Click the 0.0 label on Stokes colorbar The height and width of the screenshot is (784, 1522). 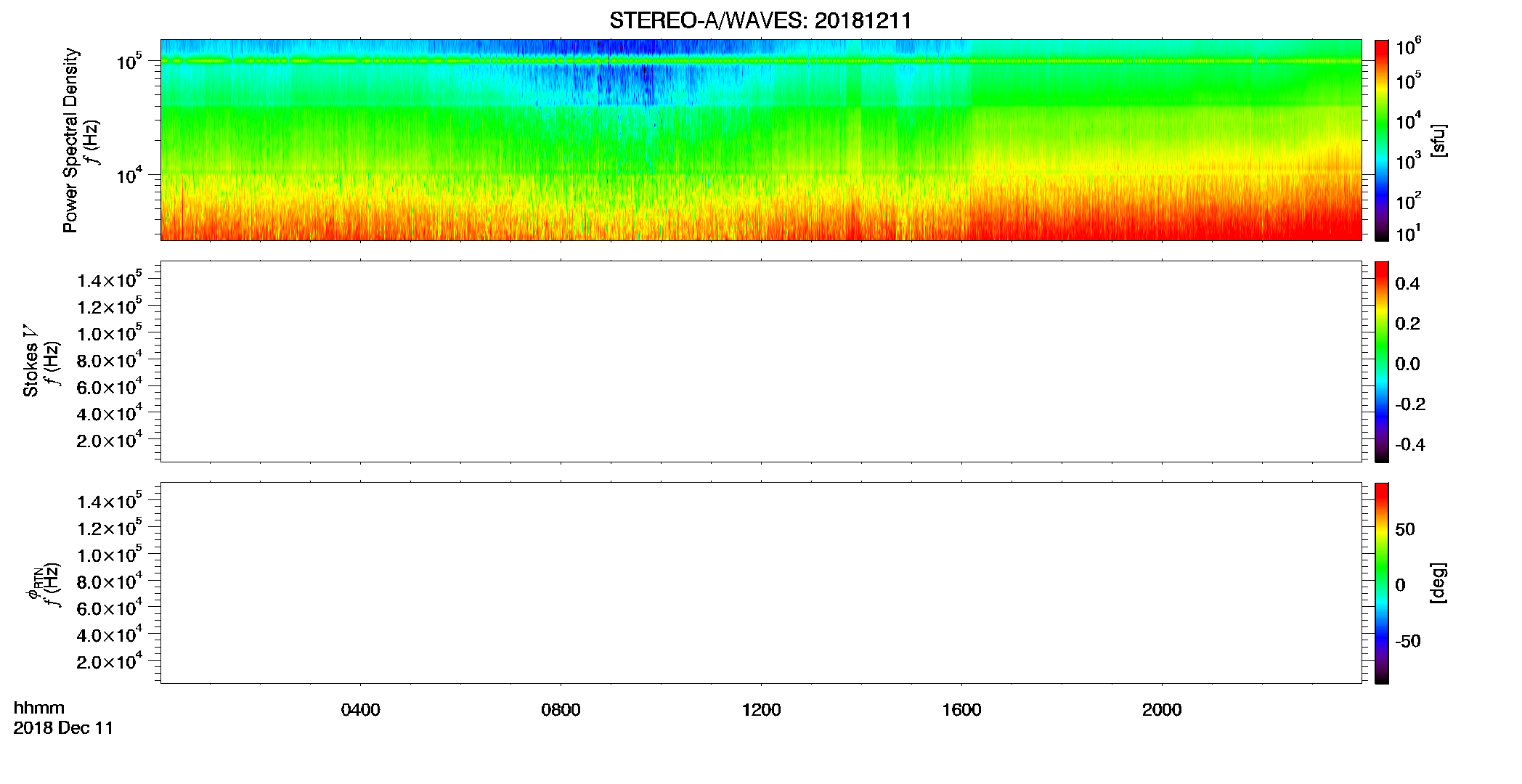click(x=1407, y=364)
